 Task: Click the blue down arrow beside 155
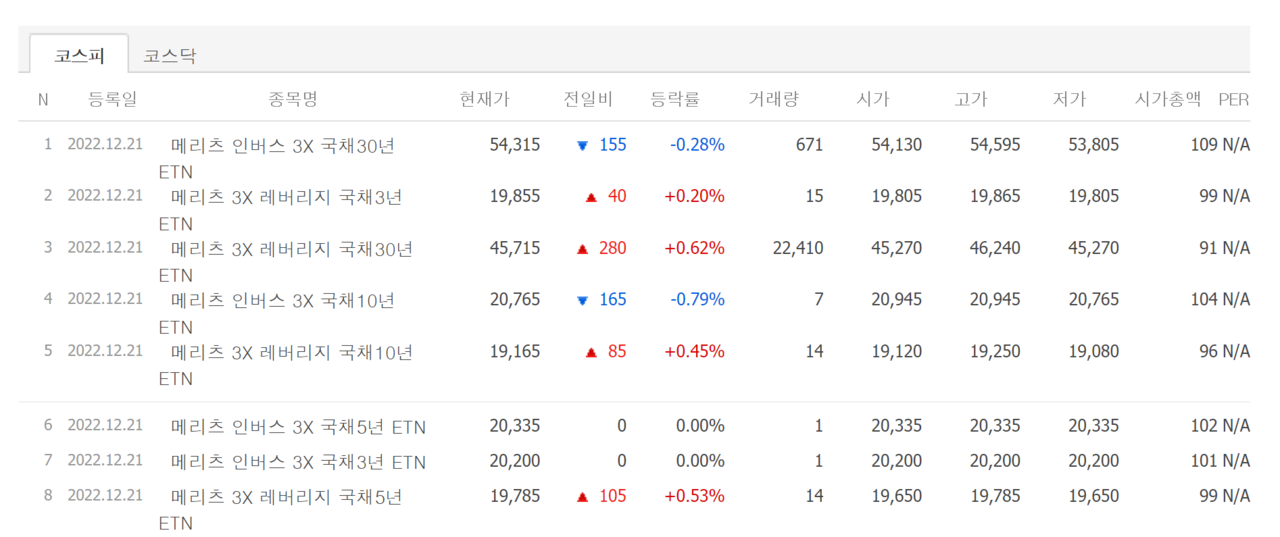click(x=583, y=146)
